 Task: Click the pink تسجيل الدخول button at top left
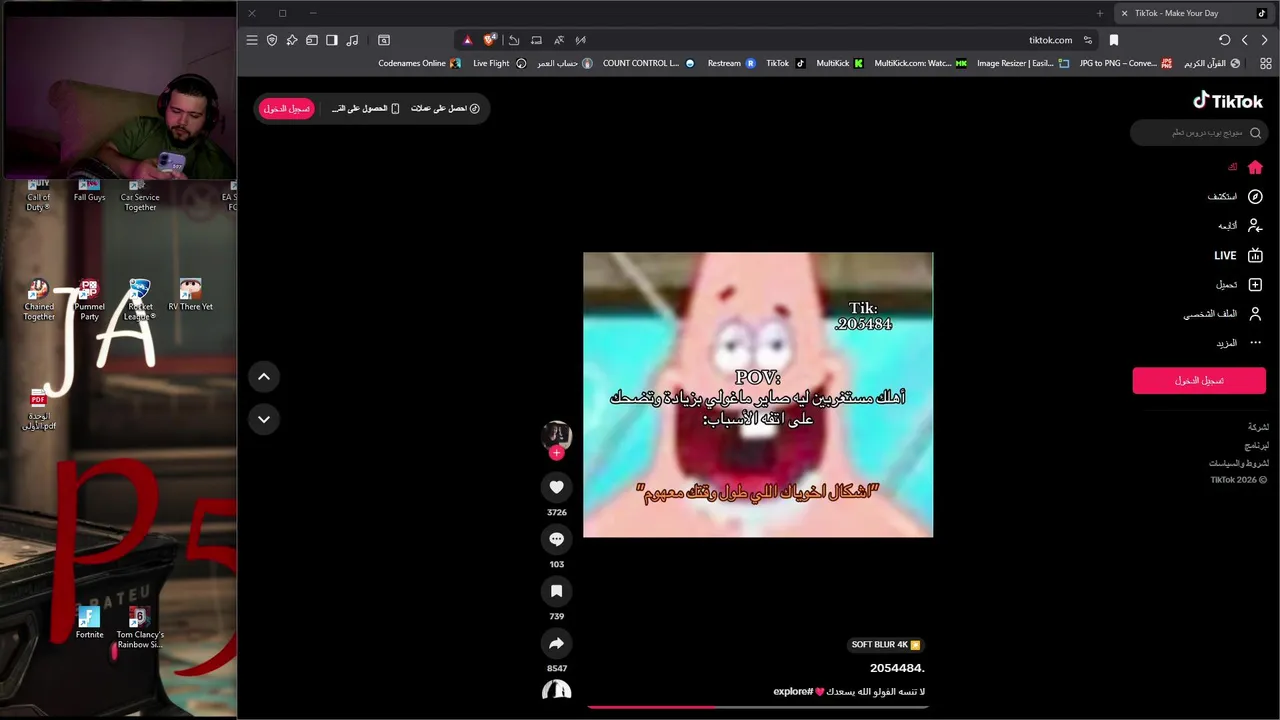pos(287,108)
